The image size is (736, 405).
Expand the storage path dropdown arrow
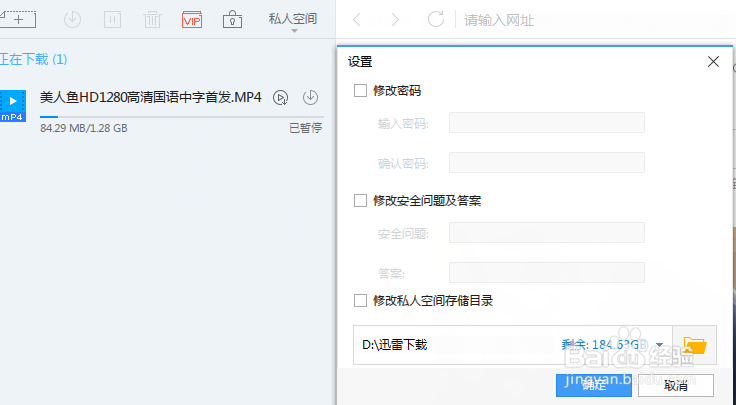tap(659, 345)
